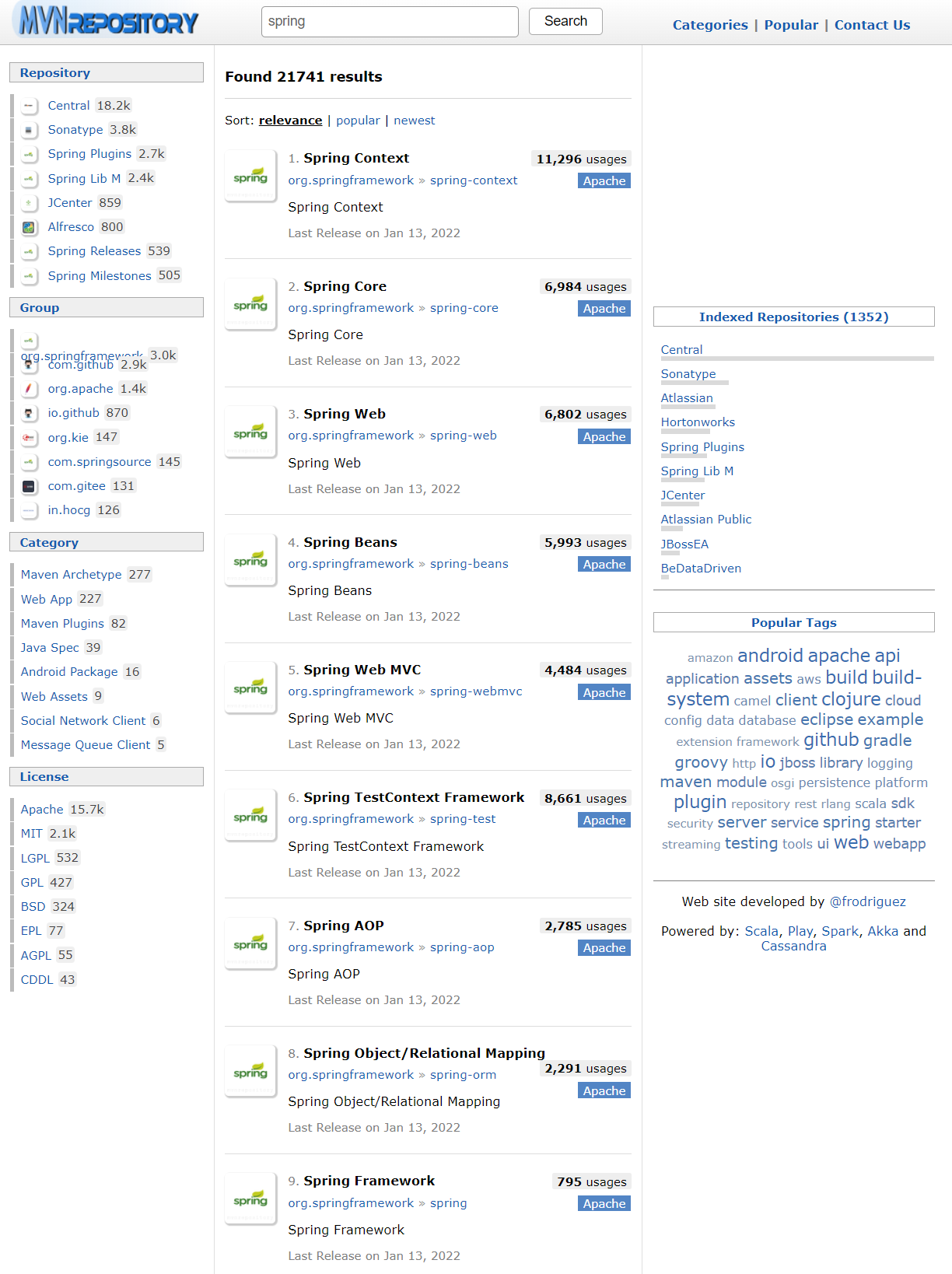
Task: Filter by Maven Archetype category
Action: (x=72, y=575)
